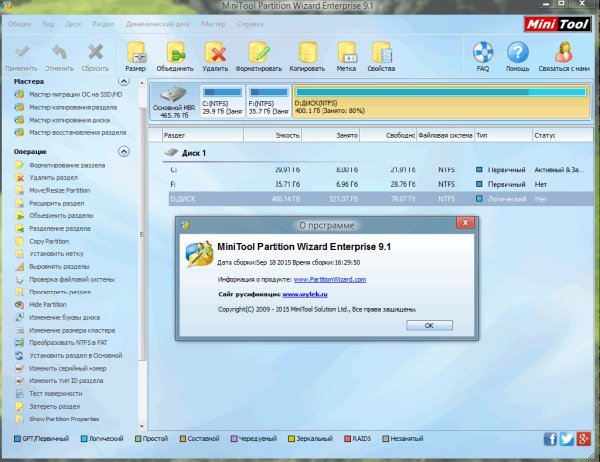600x462 pixels.
Task: Open the www.PartitionWizard.com link
Action: [x=330, y=279]
